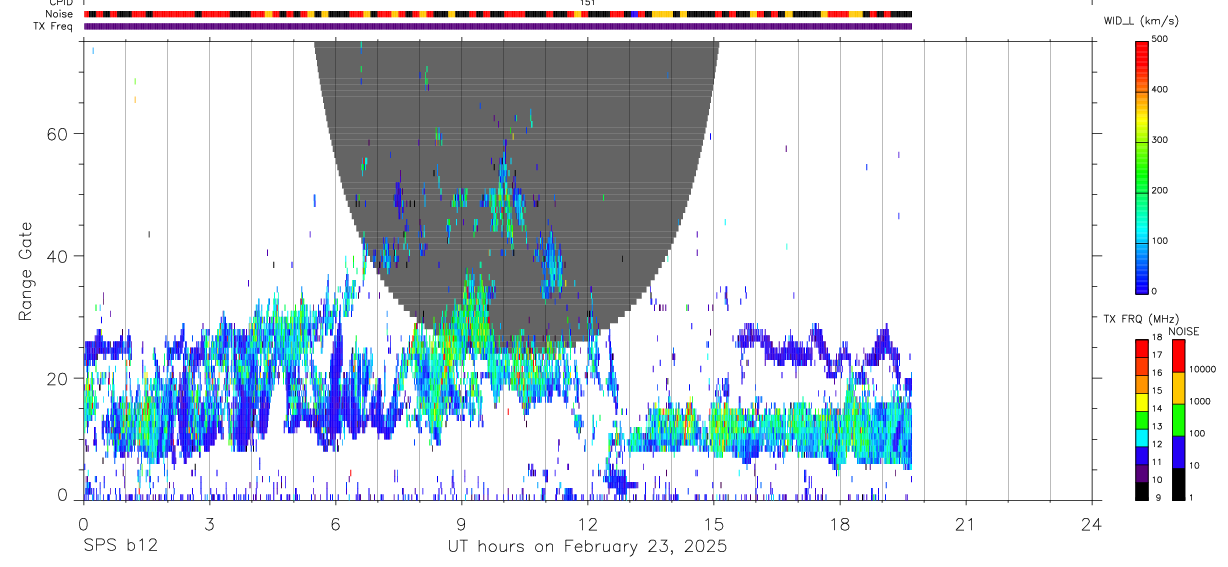The height and width of the screenshot is (567, 1228).
Task: Click x-axis tick label 18
Action: click(840, 523)
